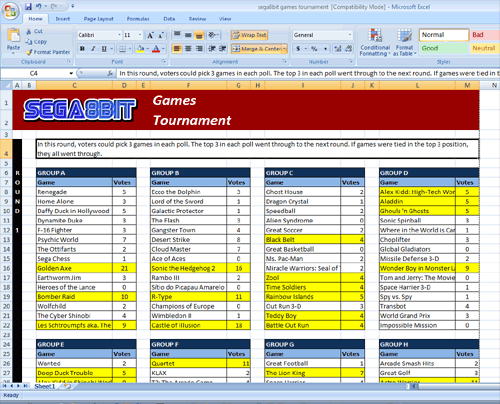Switch to the Insert tab
The width and height of the screenshot is (500, 404).
point(63,19)
